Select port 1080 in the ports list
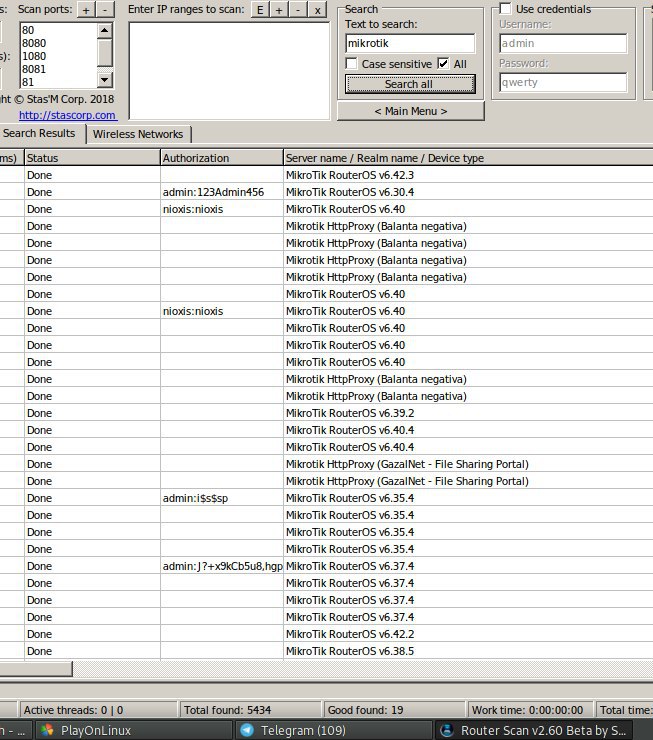 point(59,56)
